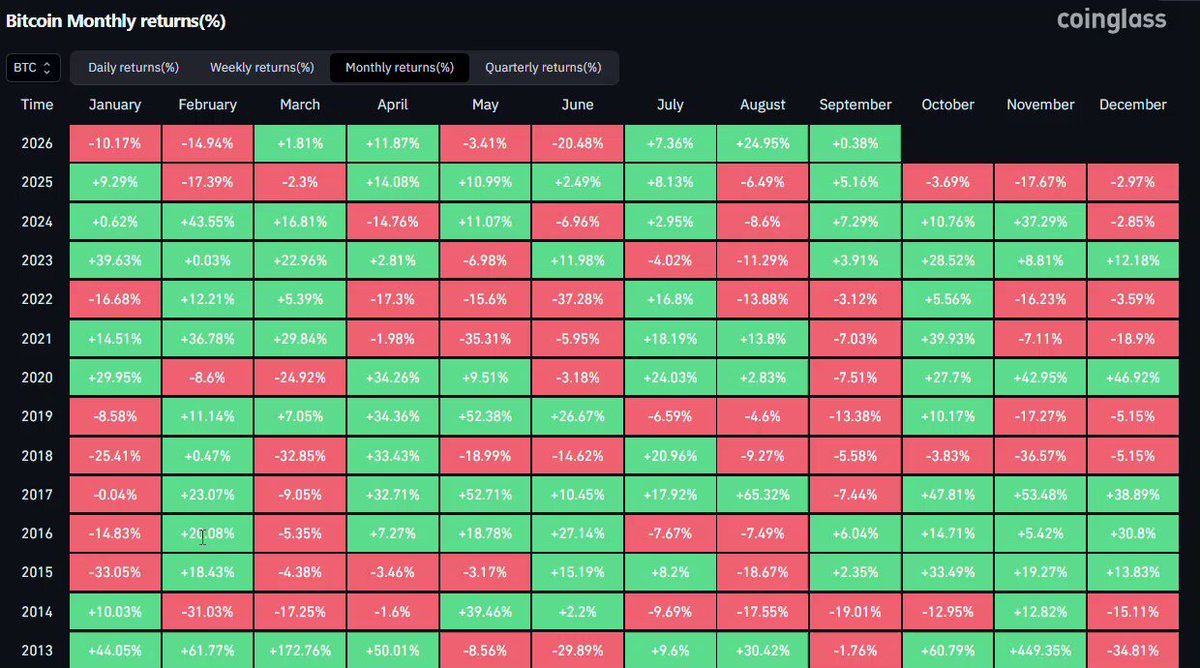The height and width of the screenshot is (668, 1200).
Task: Click the 2023 January cell showing +39.63%
Action: (115, 260)
